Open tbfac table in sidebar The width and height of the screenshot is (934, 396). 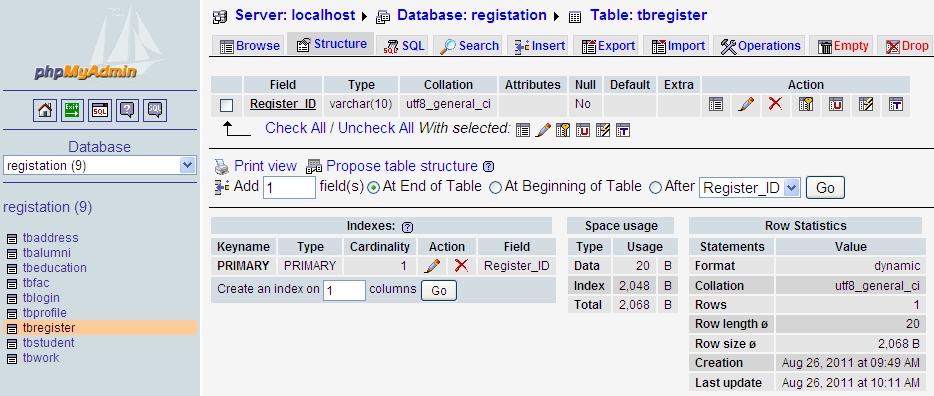(36, 283)
